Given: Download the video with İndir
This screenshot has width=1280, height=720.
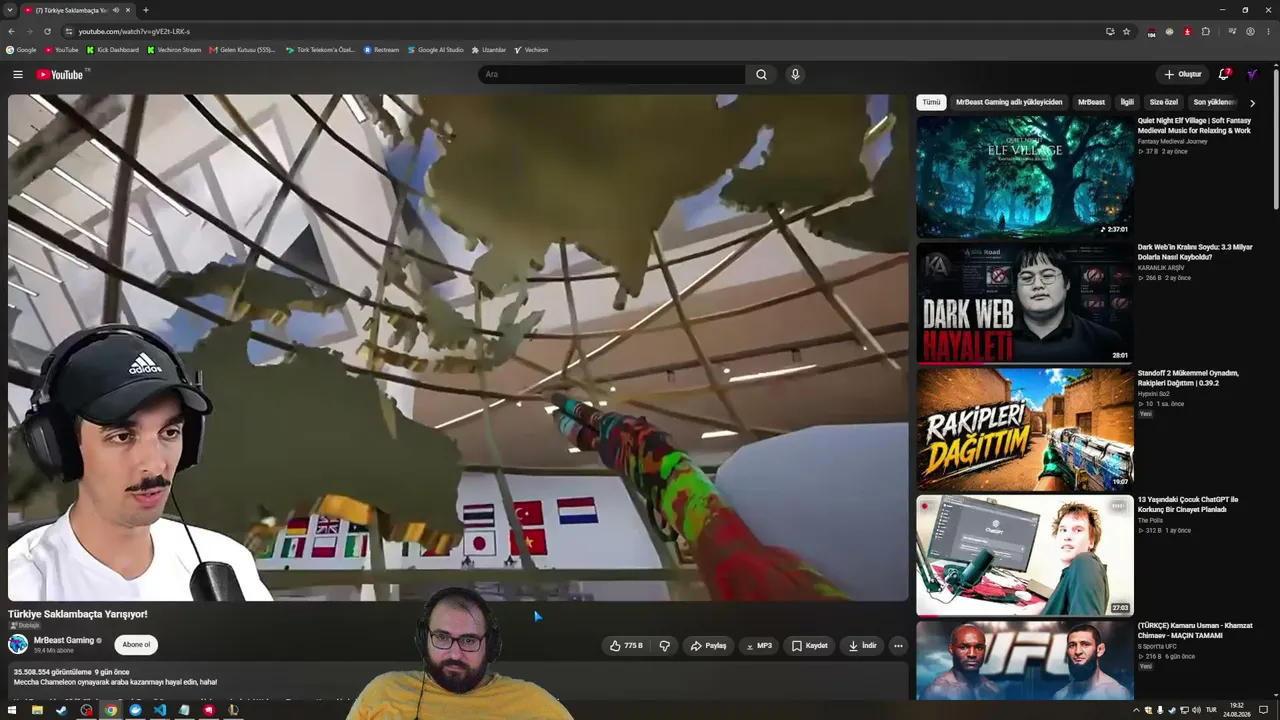Looking at the screenshot, I should [x=862, y=646].
